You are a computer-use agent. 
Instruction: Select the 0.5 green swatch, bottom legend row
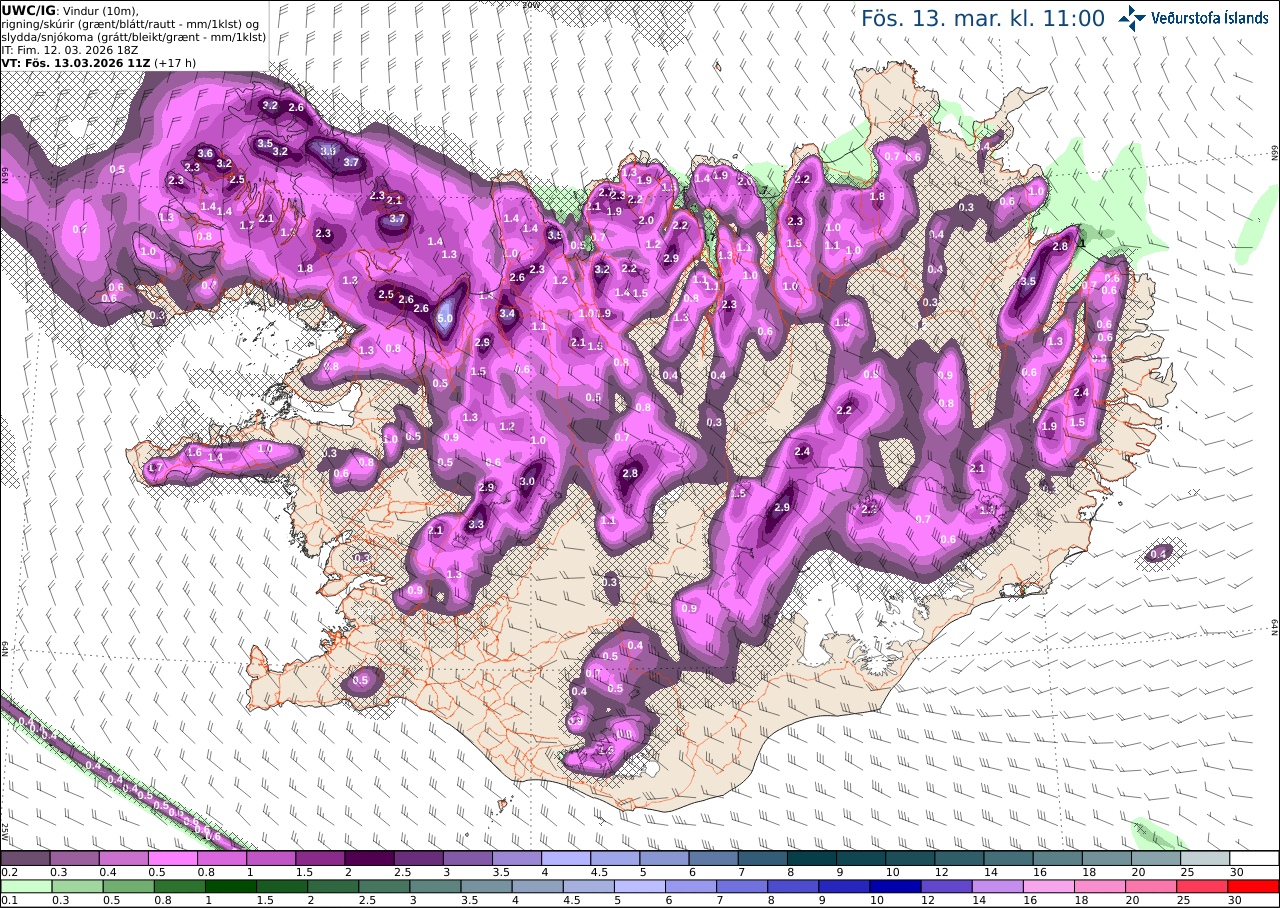(x=129, y=886)
